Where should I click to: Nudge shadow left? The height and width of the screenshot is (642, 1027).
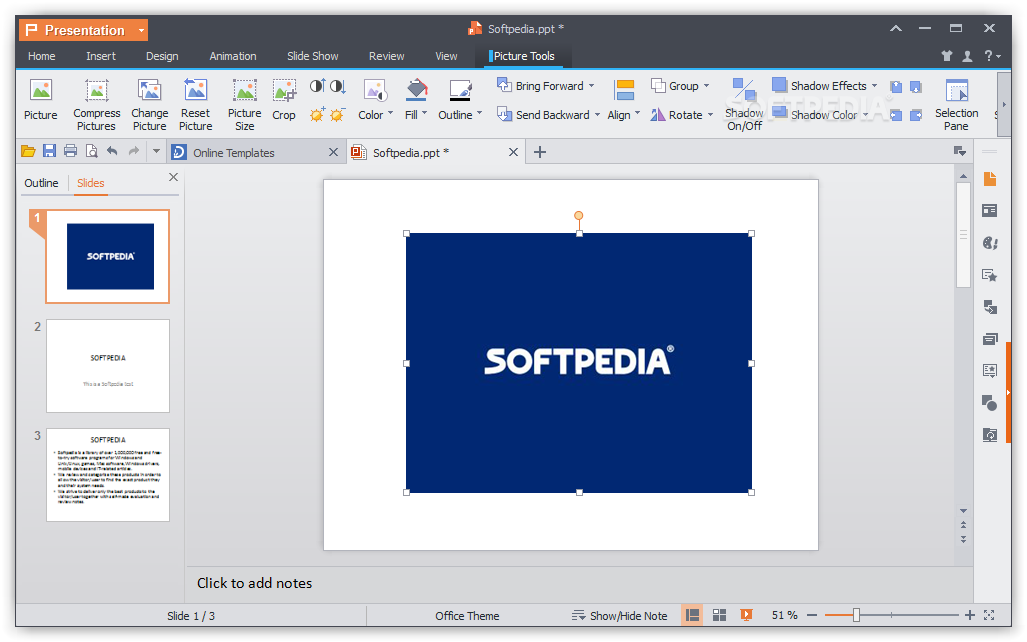[896, 115]
